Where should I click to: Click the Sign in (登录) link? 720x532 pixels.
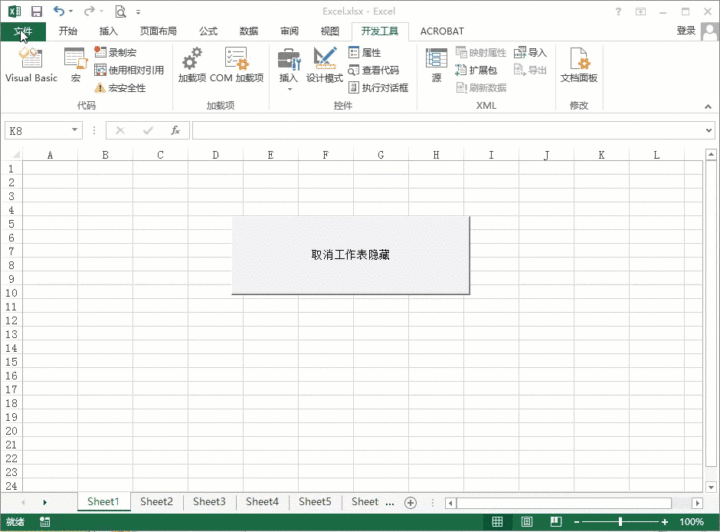(686, 31)
